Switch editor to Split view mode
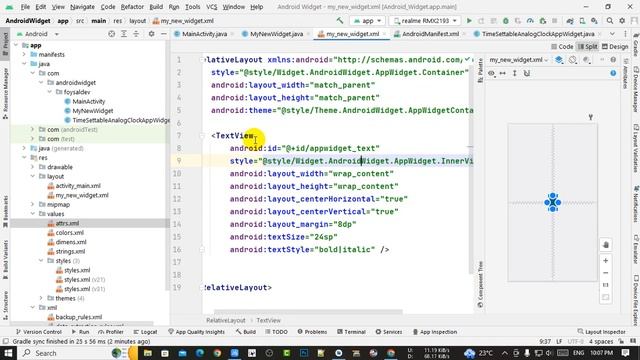The image size is (640, 360). click(588, 47)
